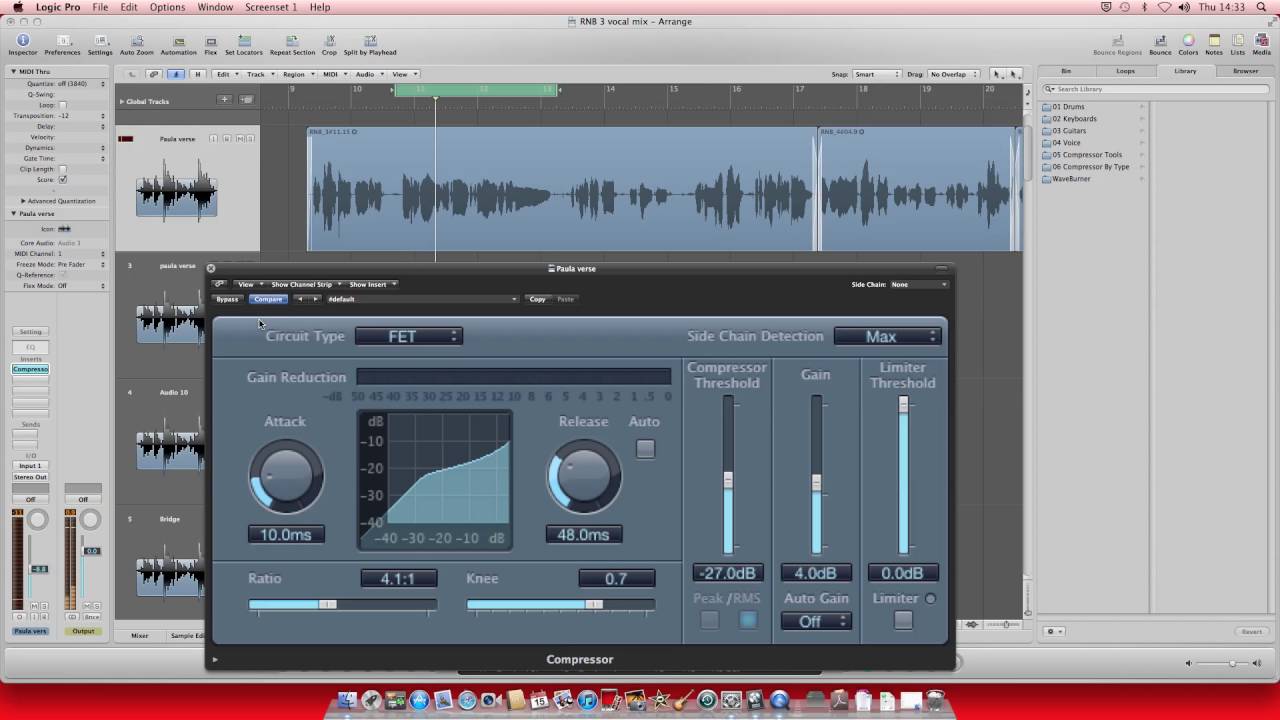Uncheck the Score checkbox

tap(63, 179)
